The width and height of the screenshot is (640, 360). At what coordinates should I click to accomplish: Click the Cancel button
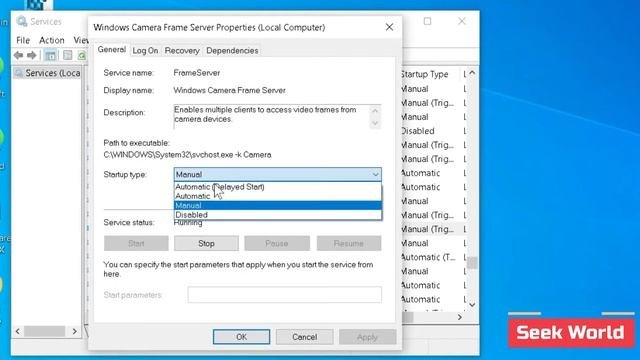coord(304,337)
